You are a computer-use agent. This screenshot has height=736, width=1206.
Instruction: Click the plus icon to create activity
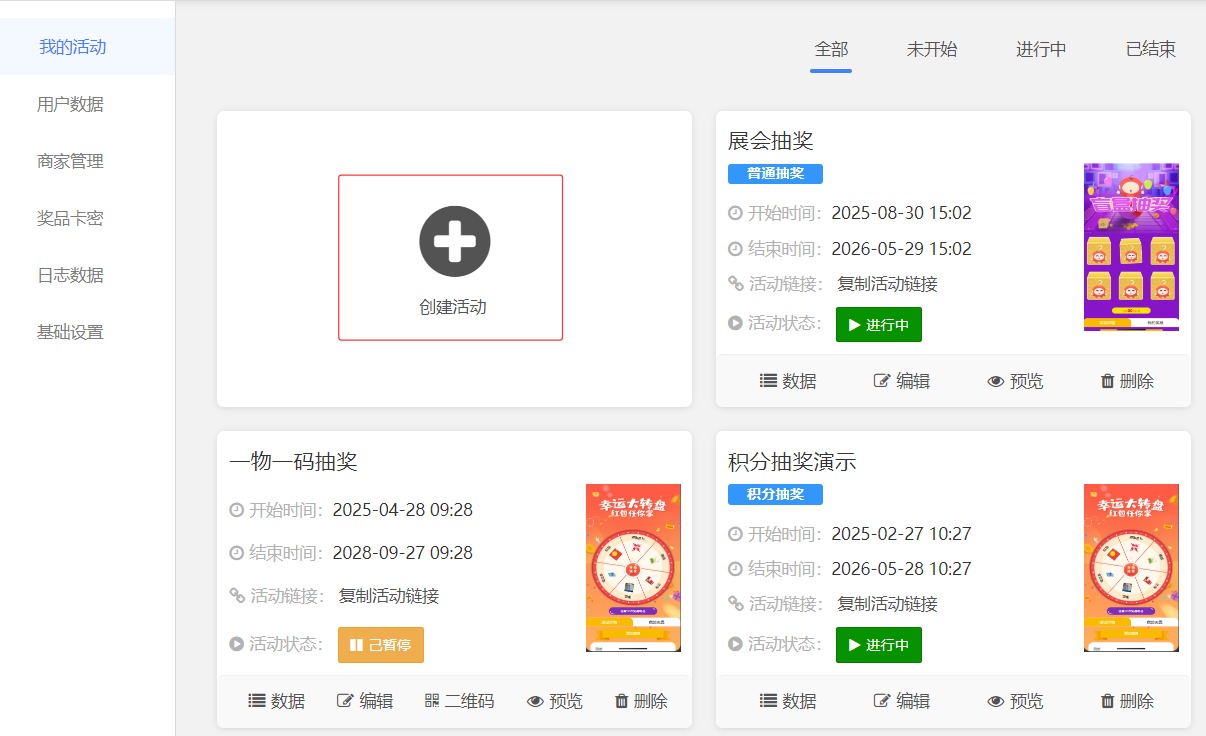coord(454,241)
